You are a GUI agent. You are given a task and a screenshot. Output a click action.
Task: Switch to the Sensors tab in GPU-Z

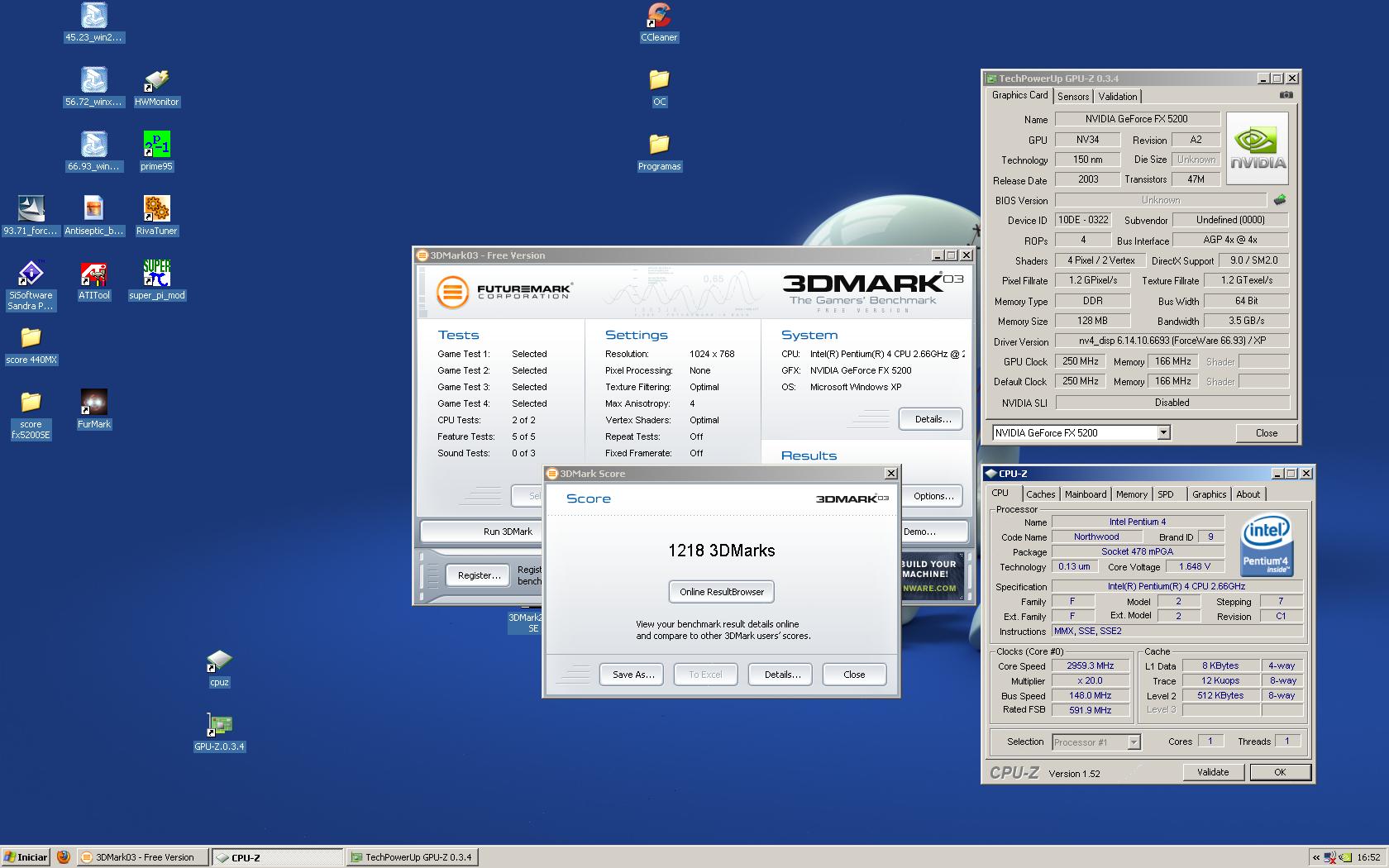click(x=1073, y=97)
